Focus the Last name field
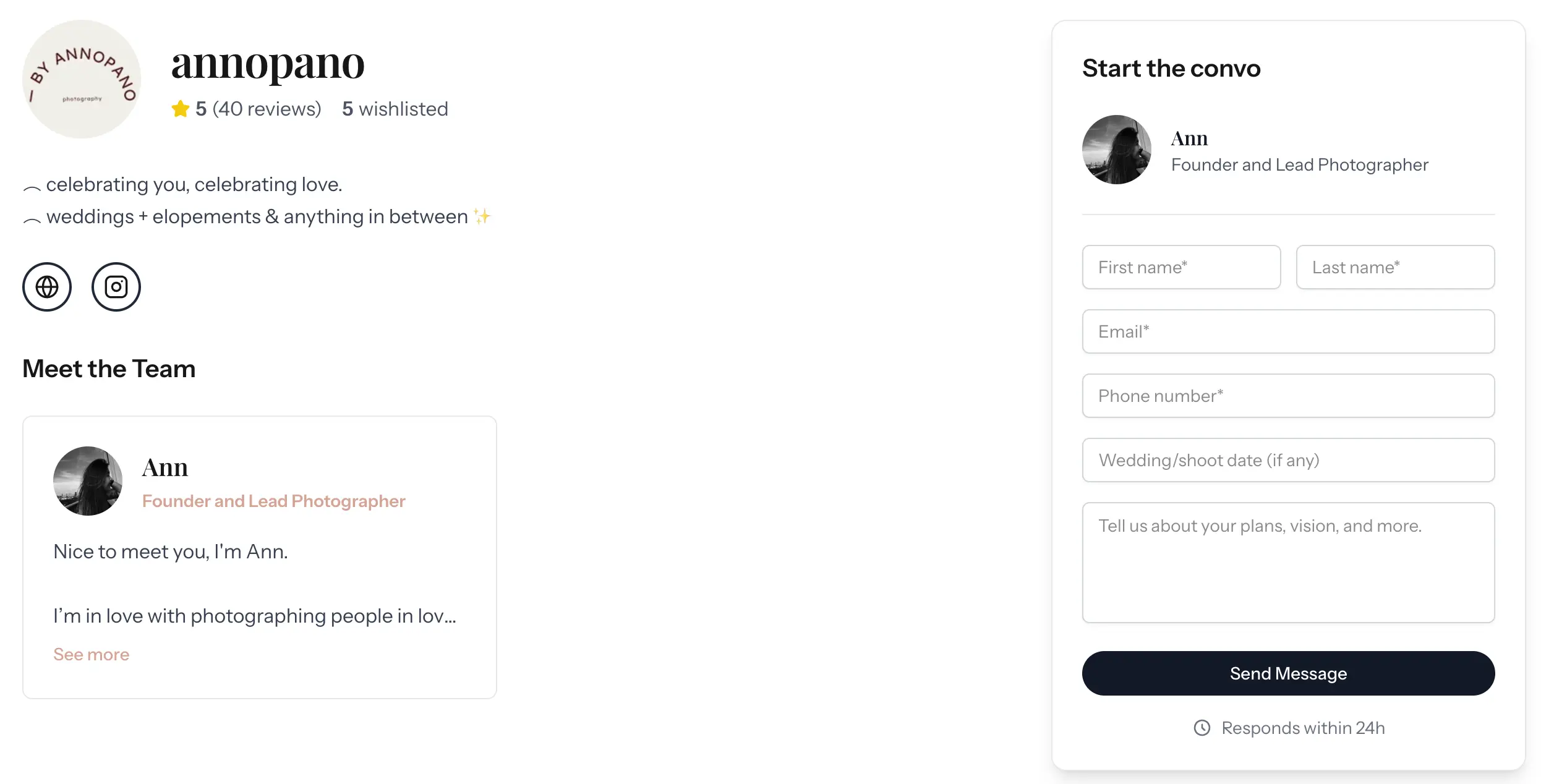Image resolution: width=1541 pixels, height=784 pixels. (1395, 267)
